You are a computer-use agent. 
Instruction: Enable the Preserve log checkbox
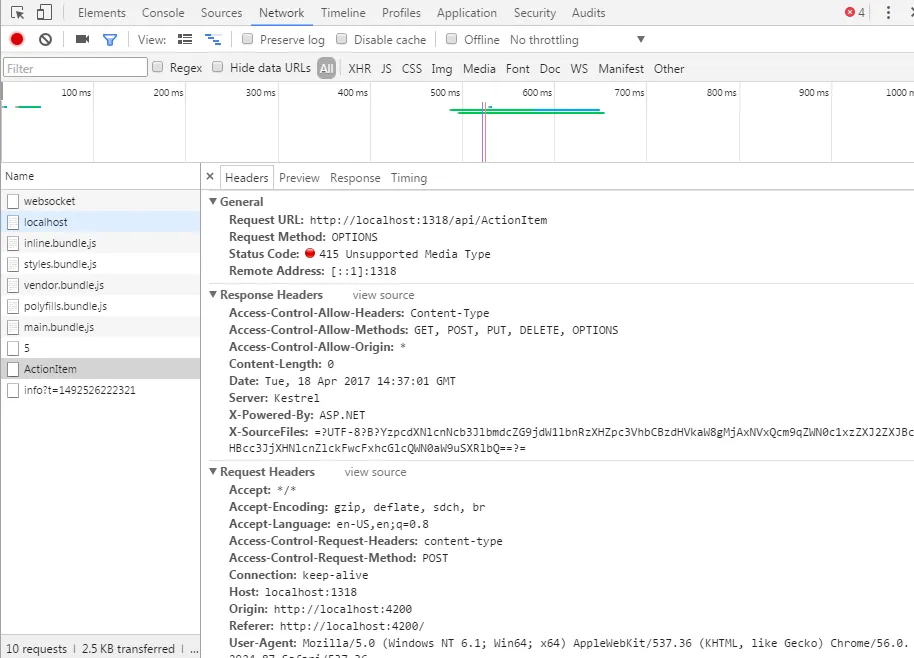point(247,38)
